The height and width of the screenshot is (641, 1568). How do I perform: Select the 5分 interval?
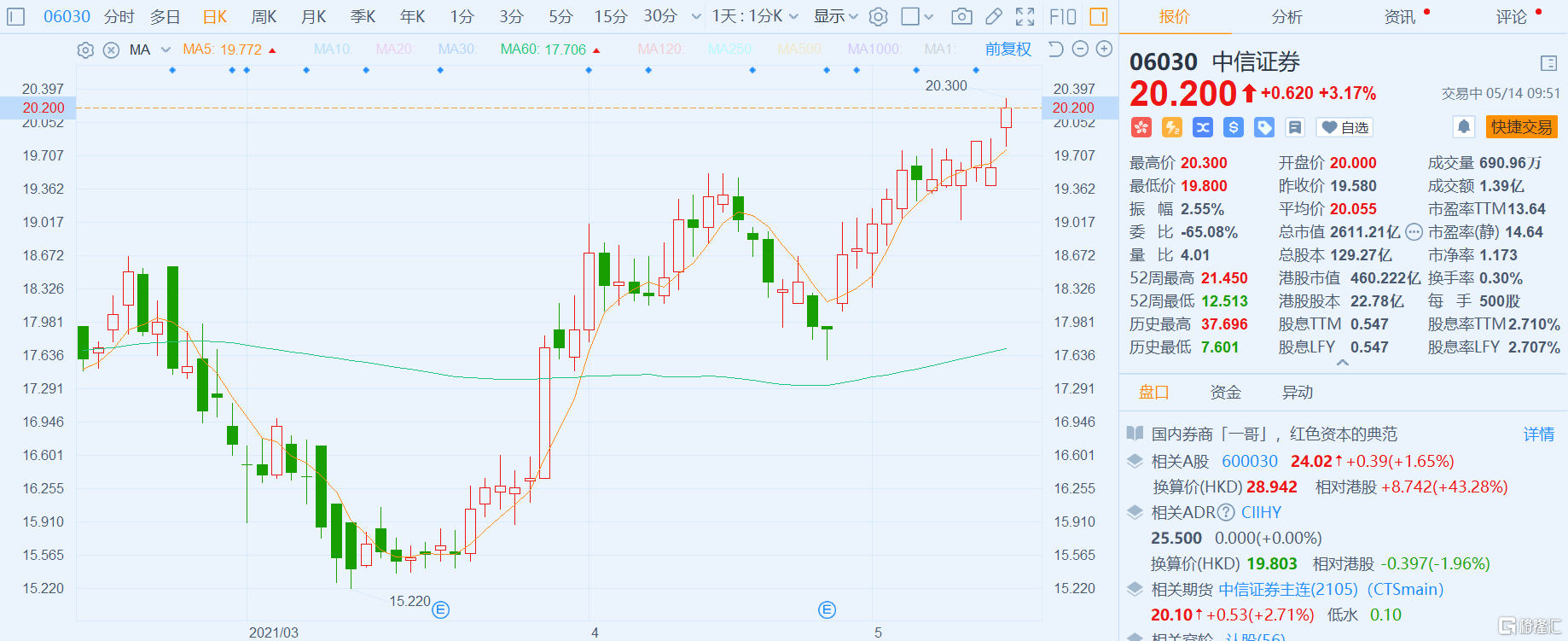[x=560, y=16]
